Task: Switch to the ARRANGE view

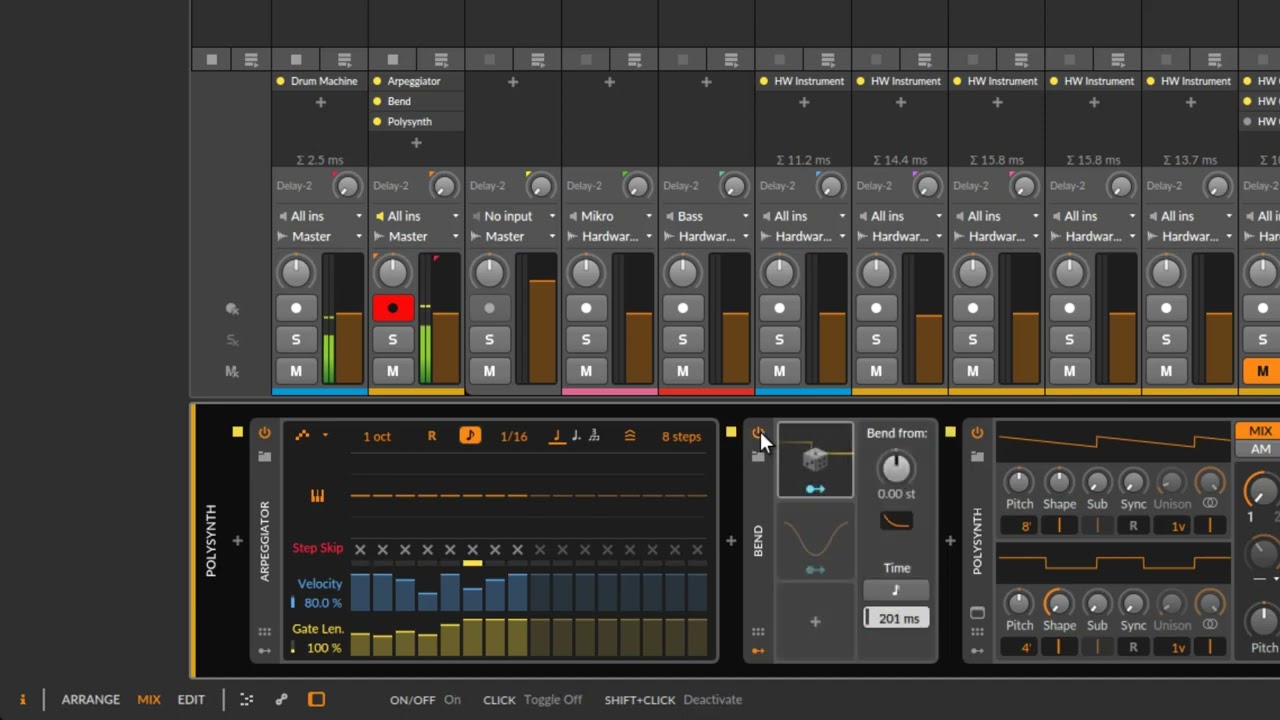Action: coord(90,699)
